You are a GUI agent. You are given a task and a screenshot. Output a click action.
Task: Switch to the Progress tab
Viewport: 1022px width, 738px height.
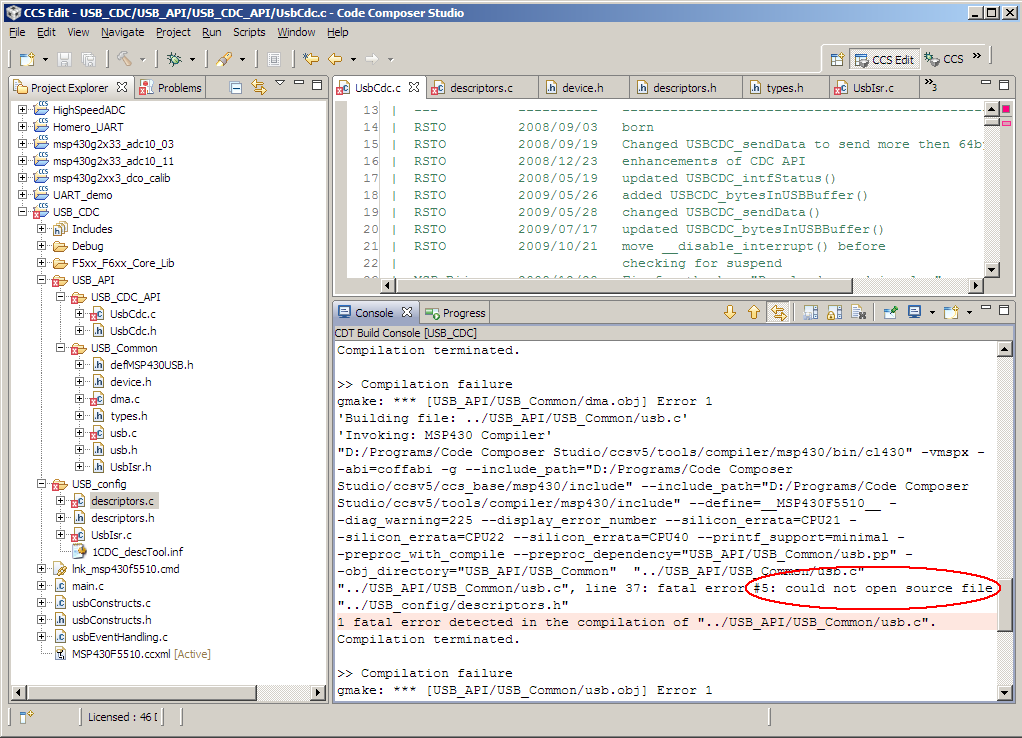(x=456, y=313)
